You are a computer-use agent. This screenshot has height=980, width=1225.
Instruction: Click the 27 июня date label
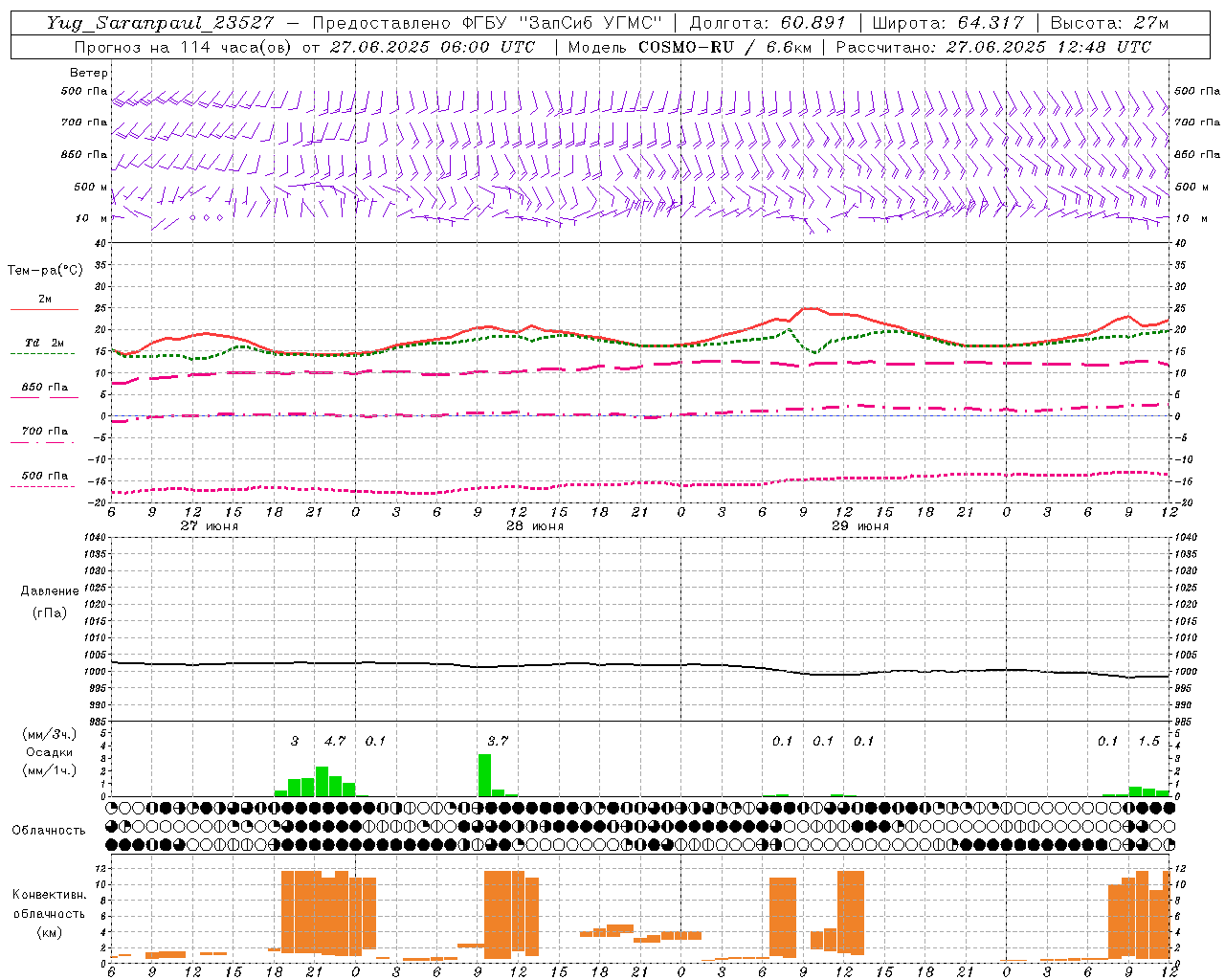click(x=210, y=525)
